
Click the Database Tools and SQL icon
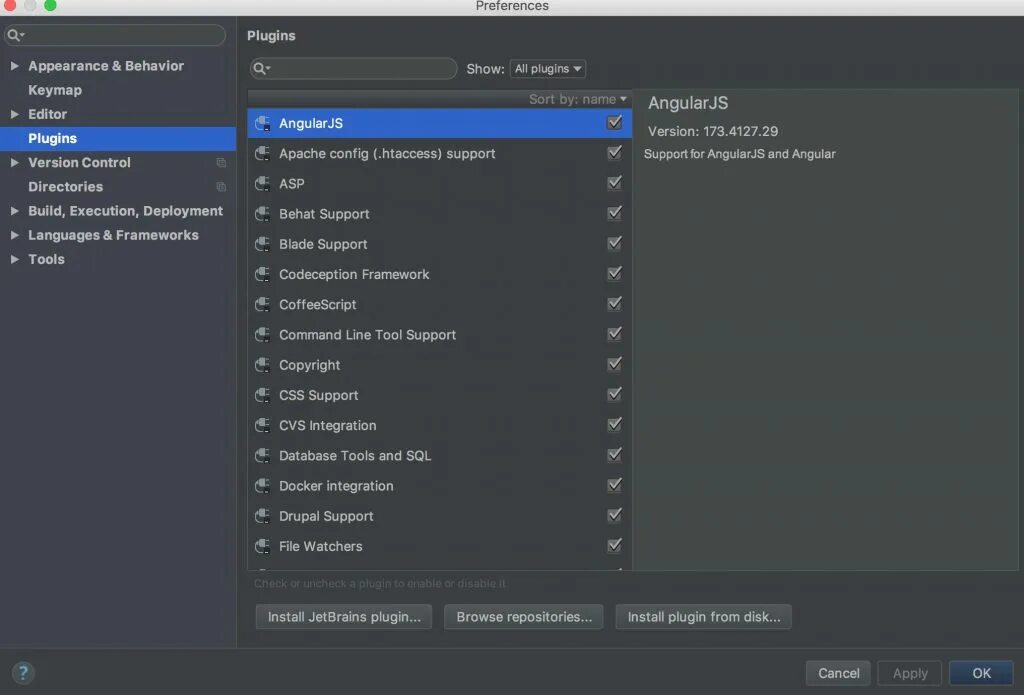pos(263,455)
